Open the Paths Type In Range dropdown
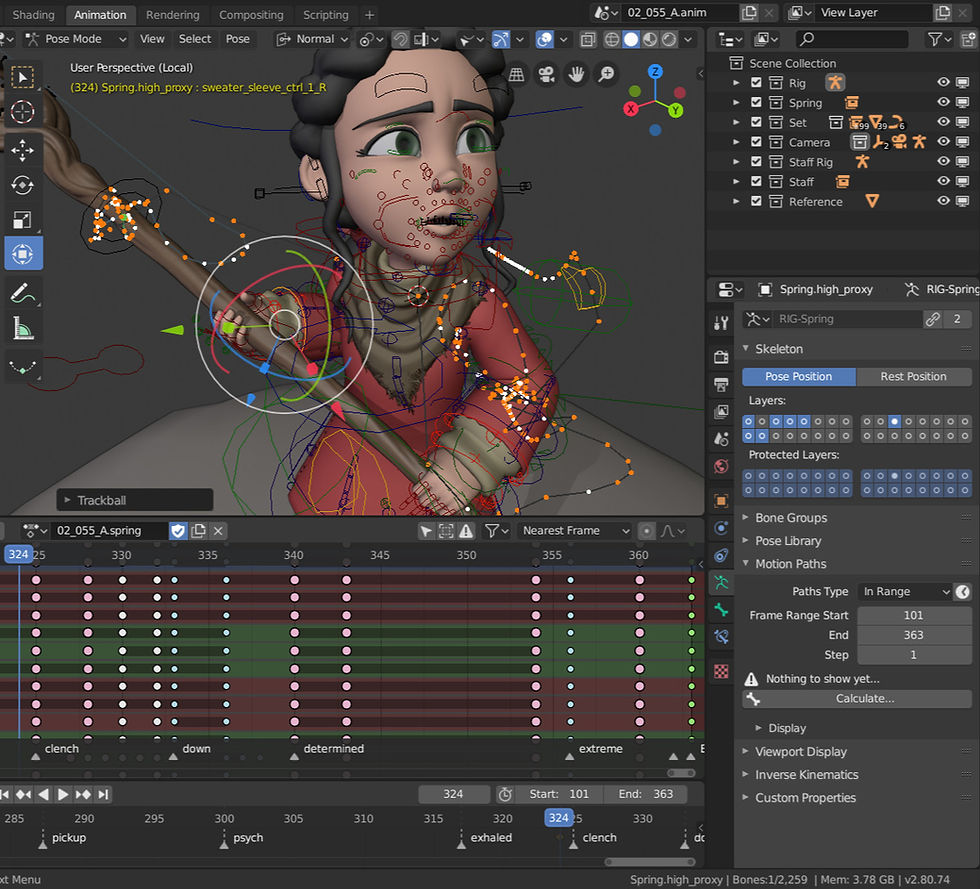The width and height of the screenshot is (980, 889). tap(905, 591)
